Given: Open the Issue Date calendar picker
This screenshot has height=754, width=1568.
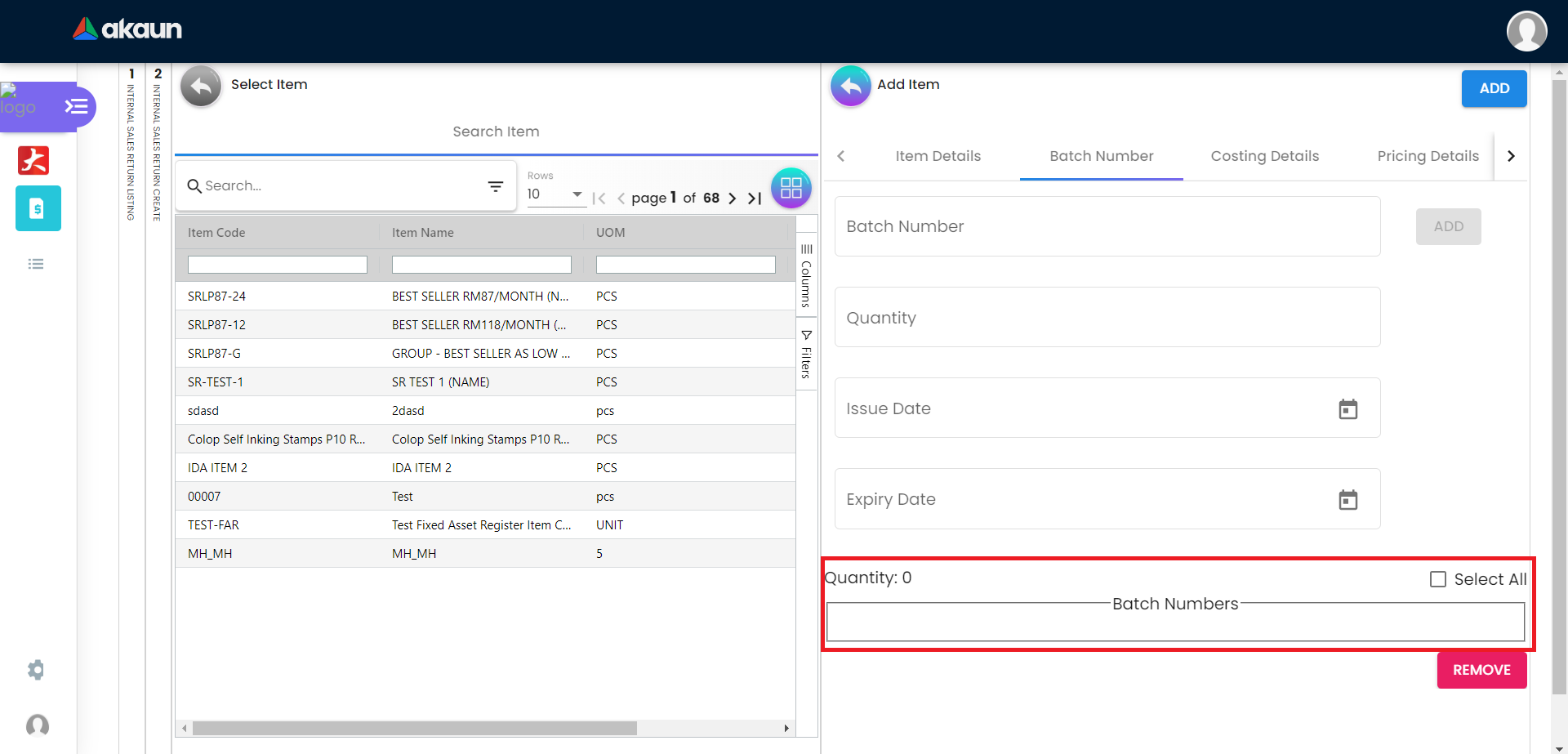Looking at the screenshot, I should pyautogui.click(x=1347, y=408).
